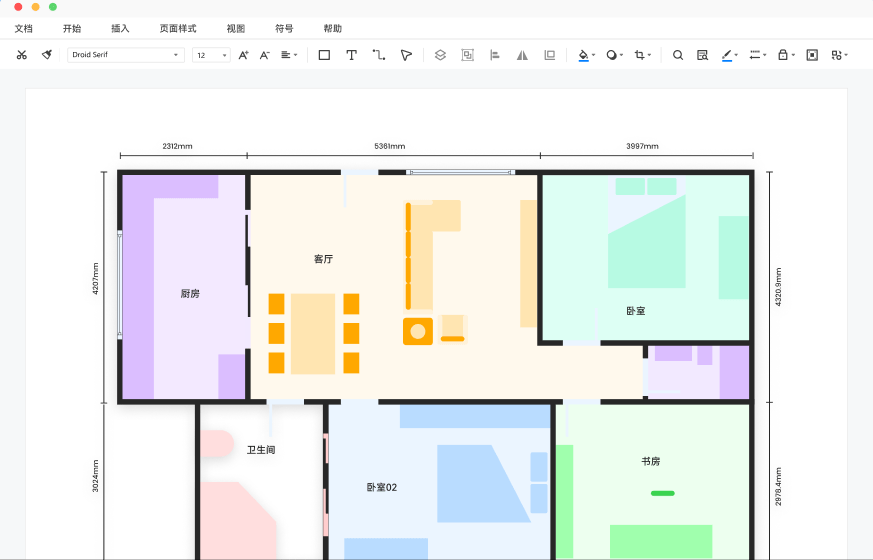Open the layers stack icon

click(440, 55)
